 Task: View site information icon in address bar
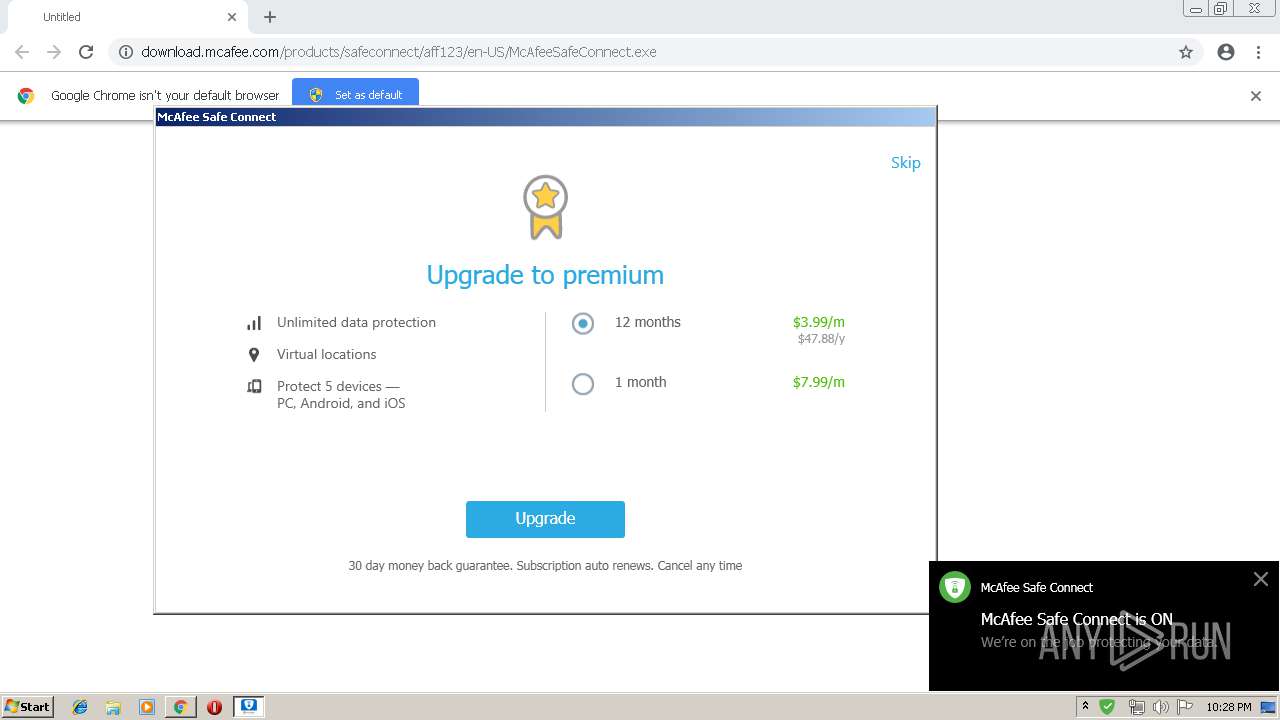pyautogui.click(x=126, y=52)
